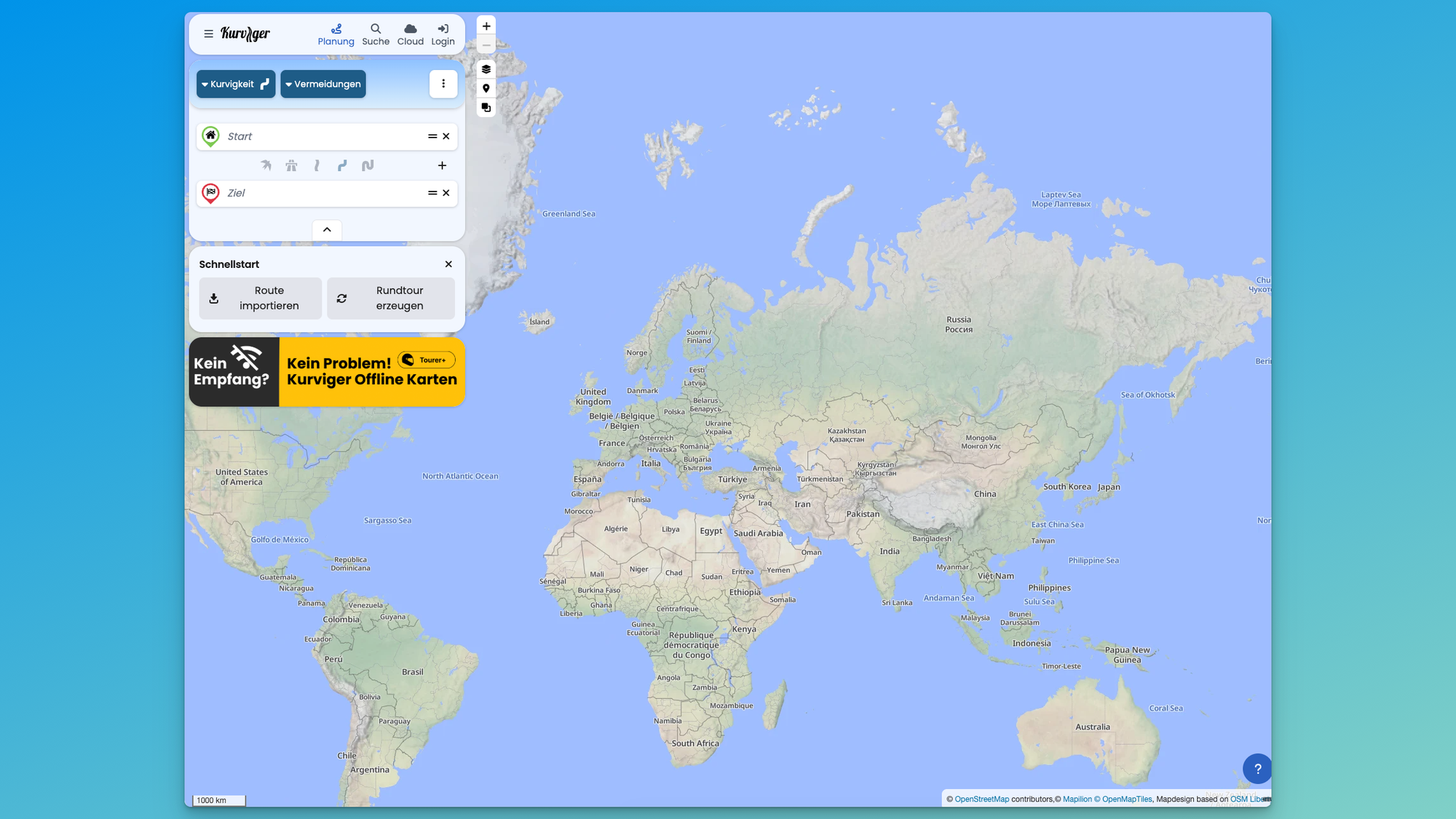This screenshot has height=819, width=1456.
Task: Clear the Start waypoint field
Action: [446, 136]
